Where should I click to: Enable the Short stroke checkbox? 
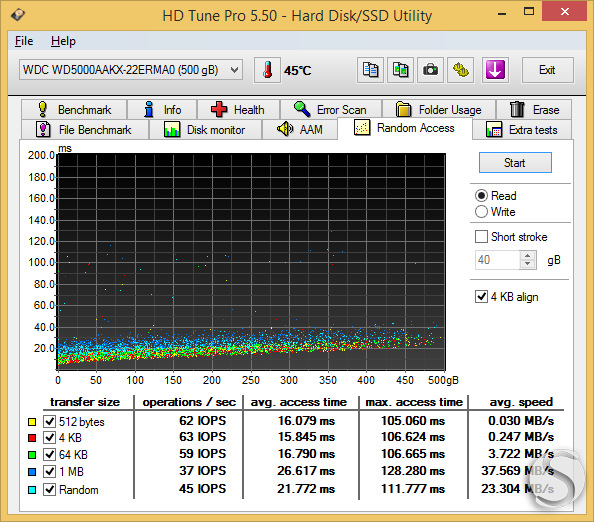coord(481,237)
